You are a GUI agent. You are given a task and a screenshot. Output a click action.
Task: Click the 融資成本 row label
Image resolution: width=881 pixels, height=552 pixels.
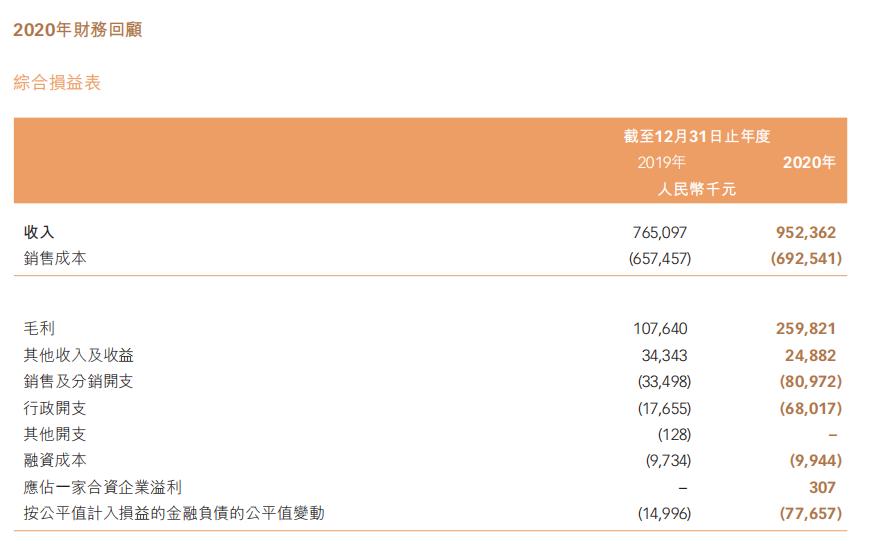pyautogui.click(x=55, y=460)
